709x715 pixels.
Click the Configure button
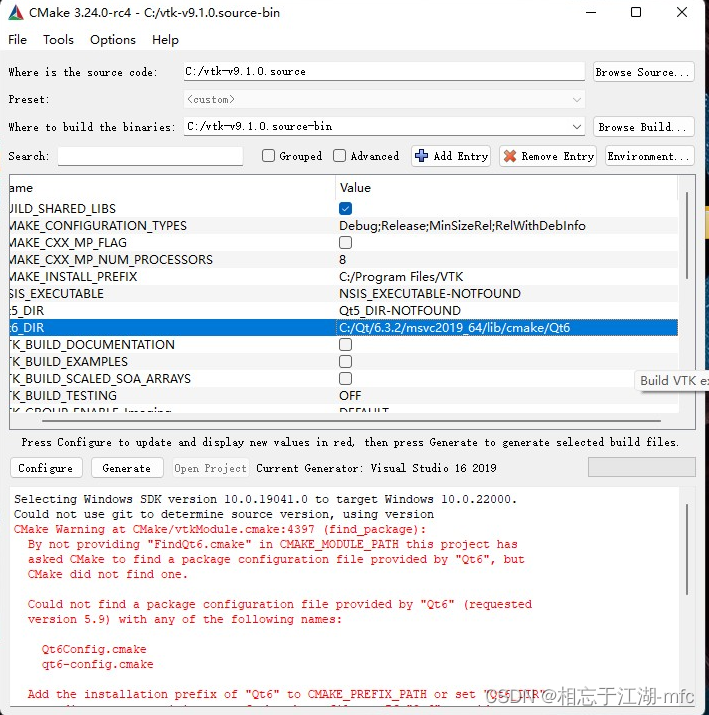(x=46, y=468)
